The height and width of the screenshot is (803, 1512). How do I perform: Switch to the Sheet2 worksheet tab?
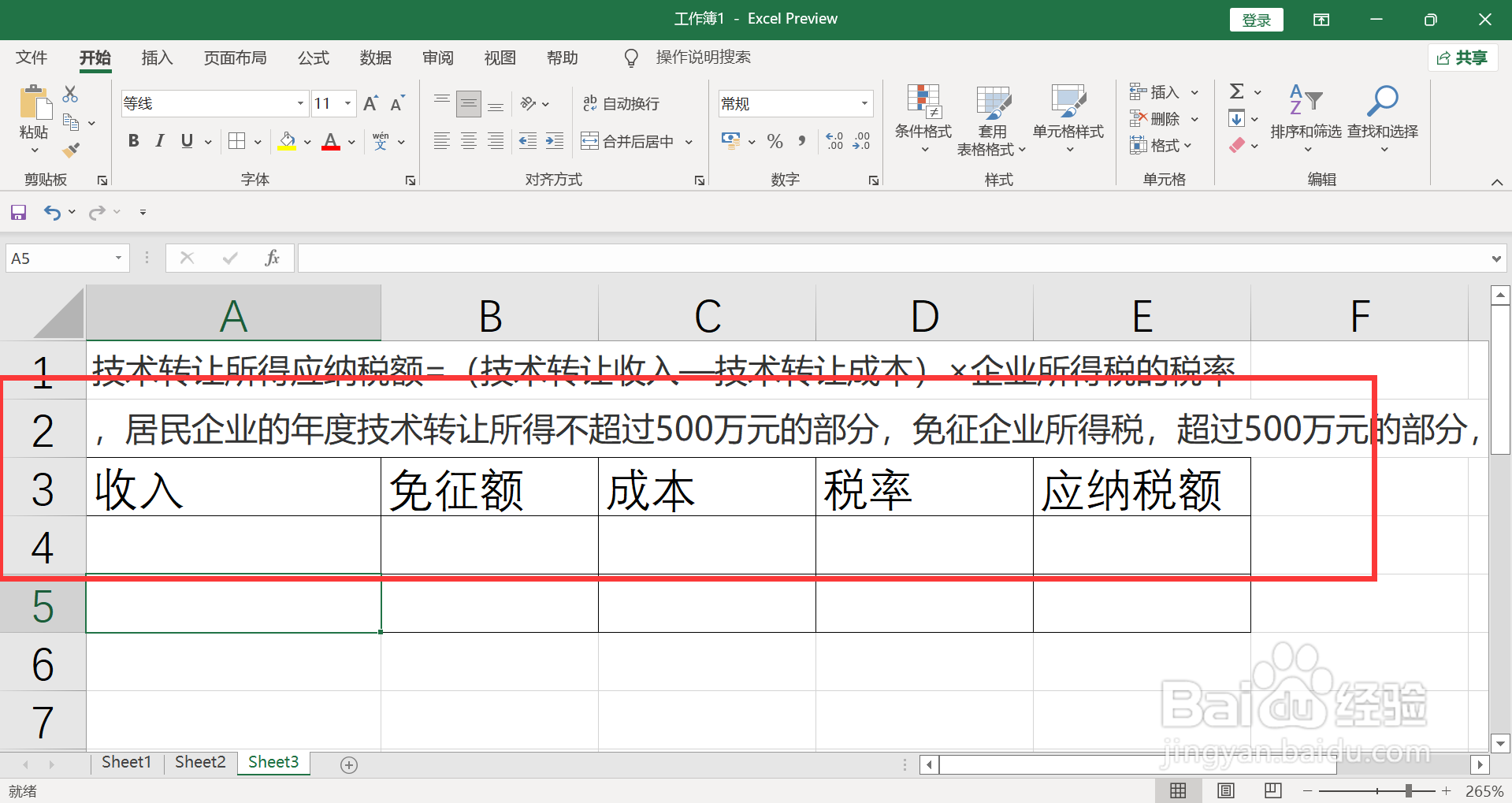coord(199,761)
